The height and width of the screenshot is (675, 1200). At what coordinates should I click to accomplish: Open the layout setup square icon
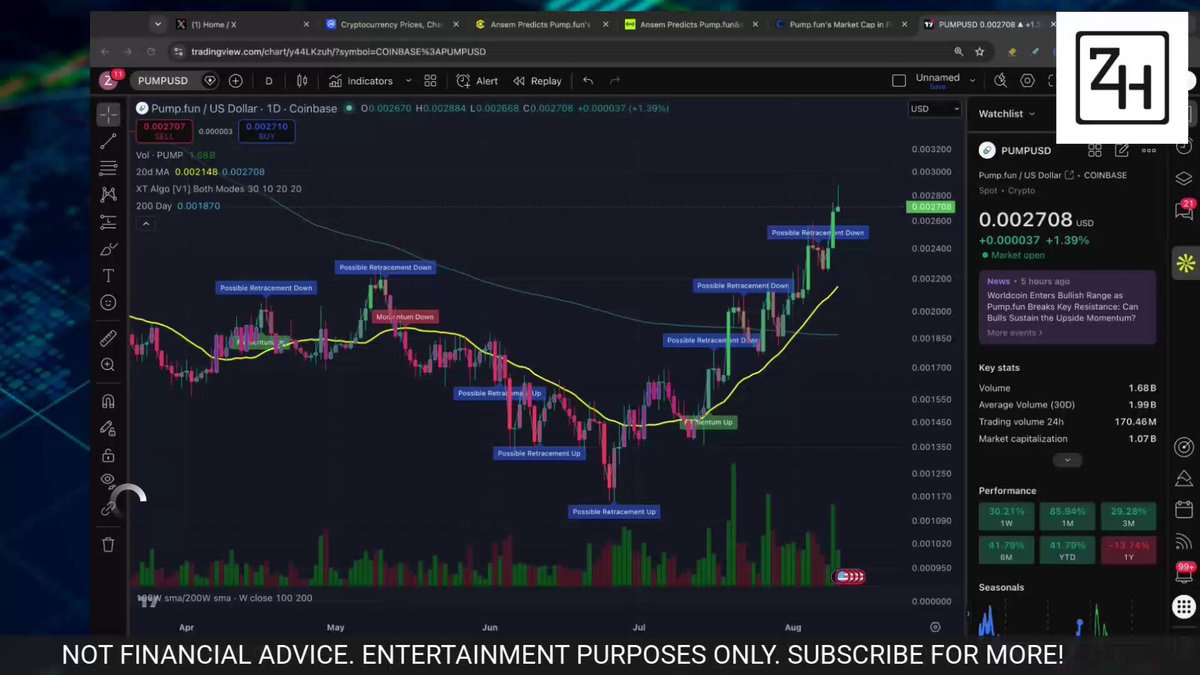tap(898, 81)
